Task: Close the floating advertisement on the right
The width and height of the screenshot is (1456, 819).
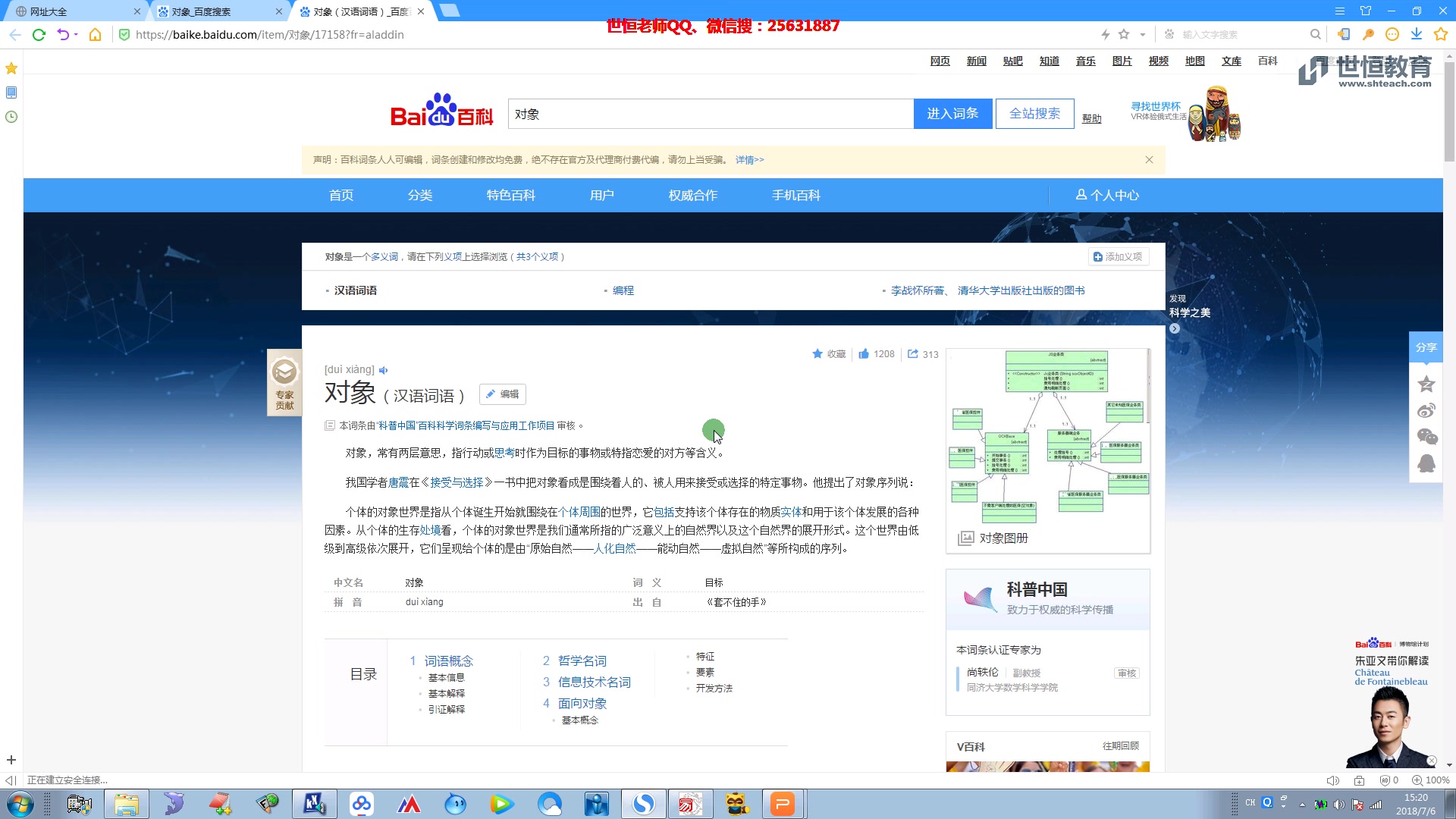Action: [x=1431, y=761]
